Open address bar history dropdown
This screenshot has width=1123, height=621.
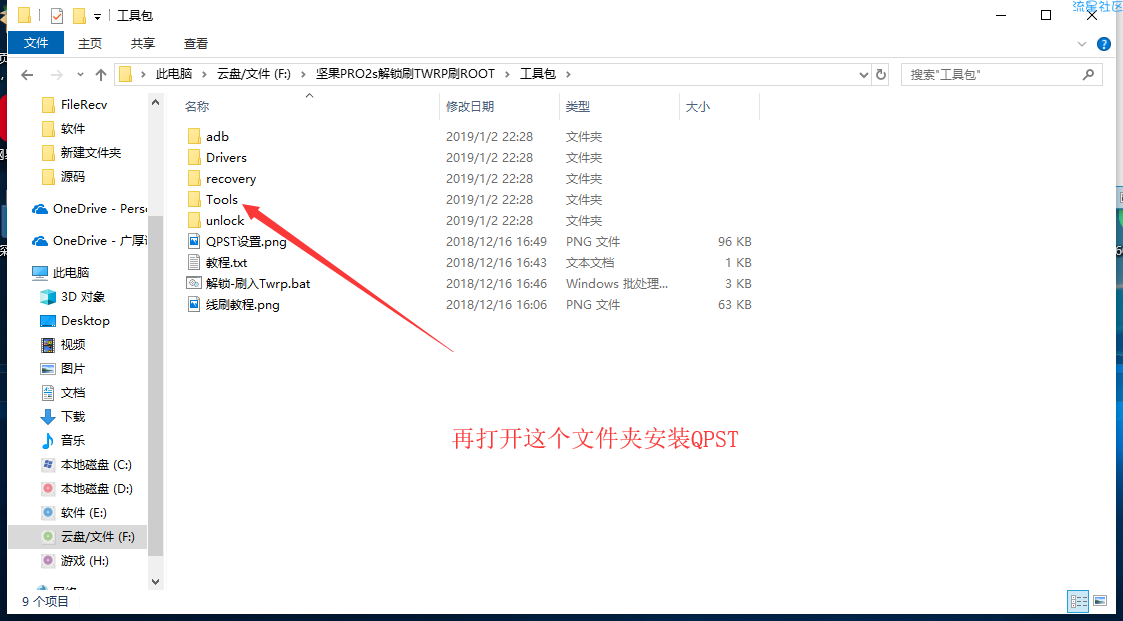(864, 74)
